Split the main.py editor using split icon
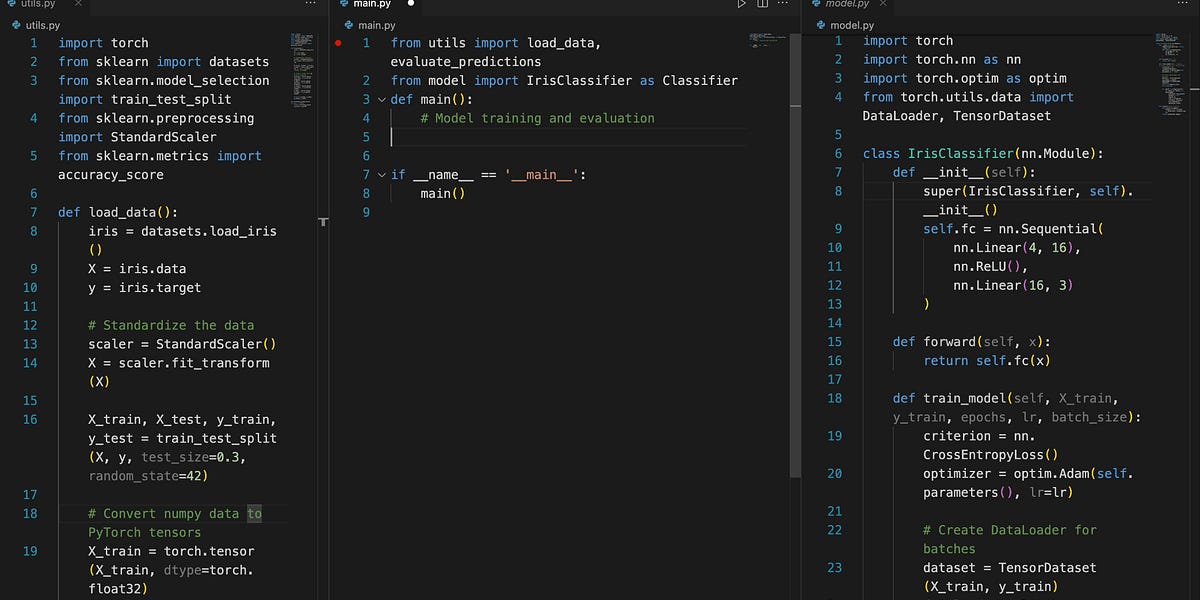Viewport: 1200px width, 600px height. [762, 5]
